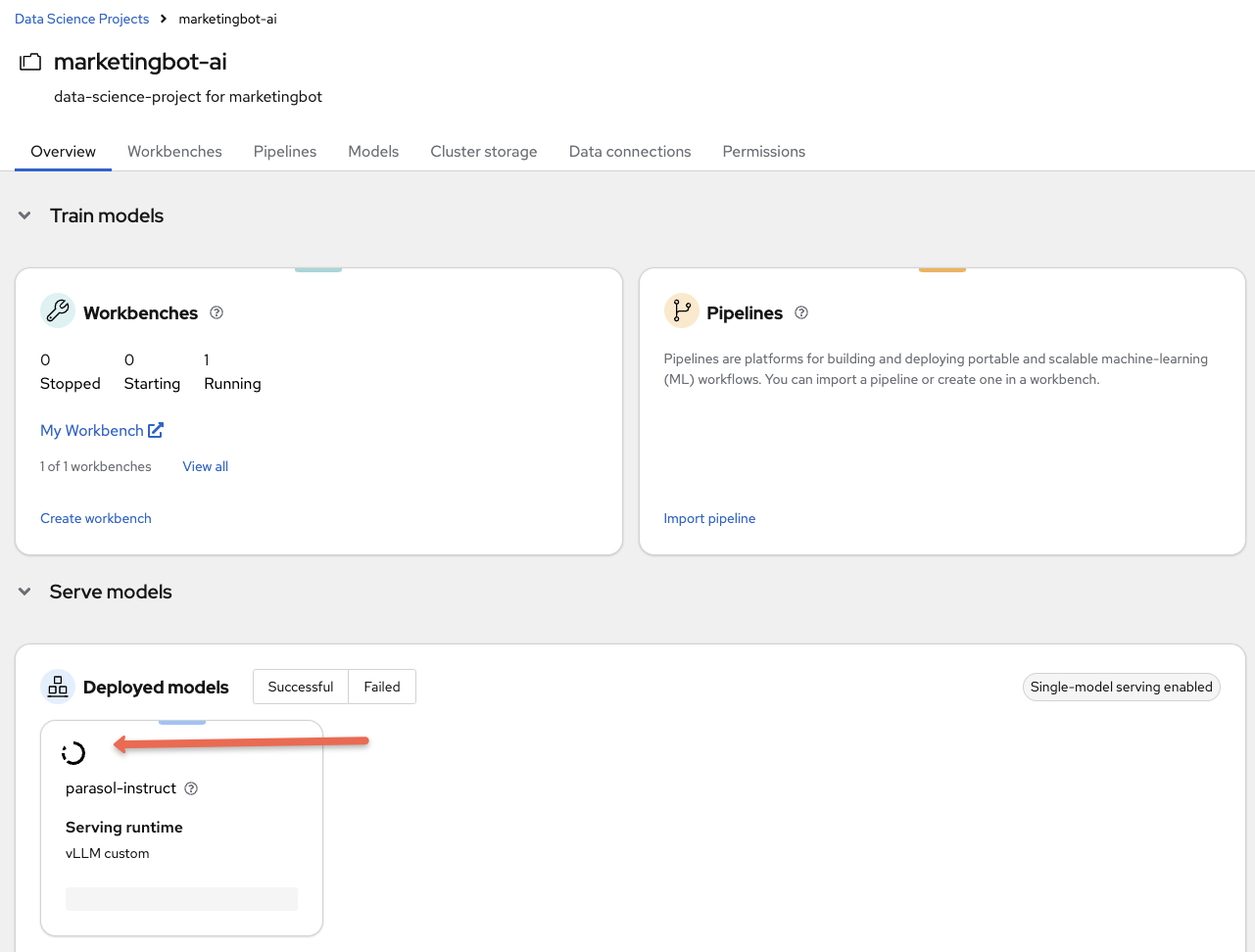Click the Import pipeline link
1255x952 pixels.
tap(709, 518)
